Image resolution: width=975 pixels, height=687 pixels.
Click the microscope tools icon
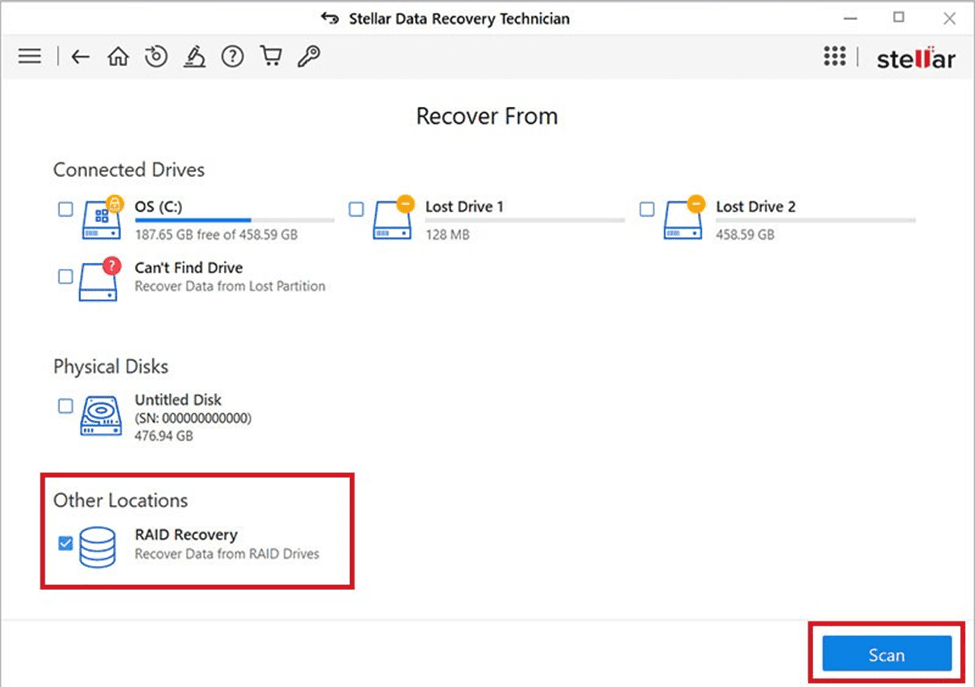coord(195,57)
